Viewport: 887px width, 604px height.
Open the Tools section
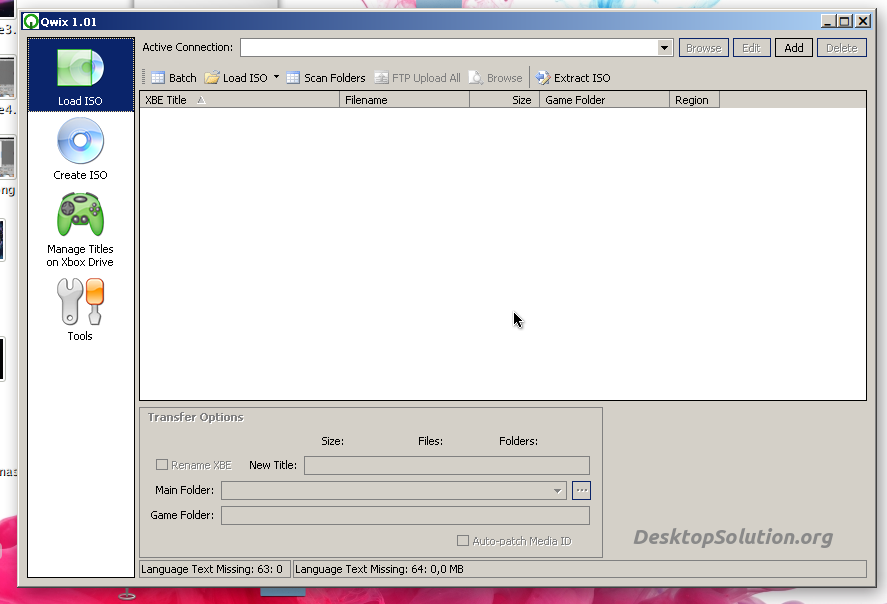(x=80, y=310)
